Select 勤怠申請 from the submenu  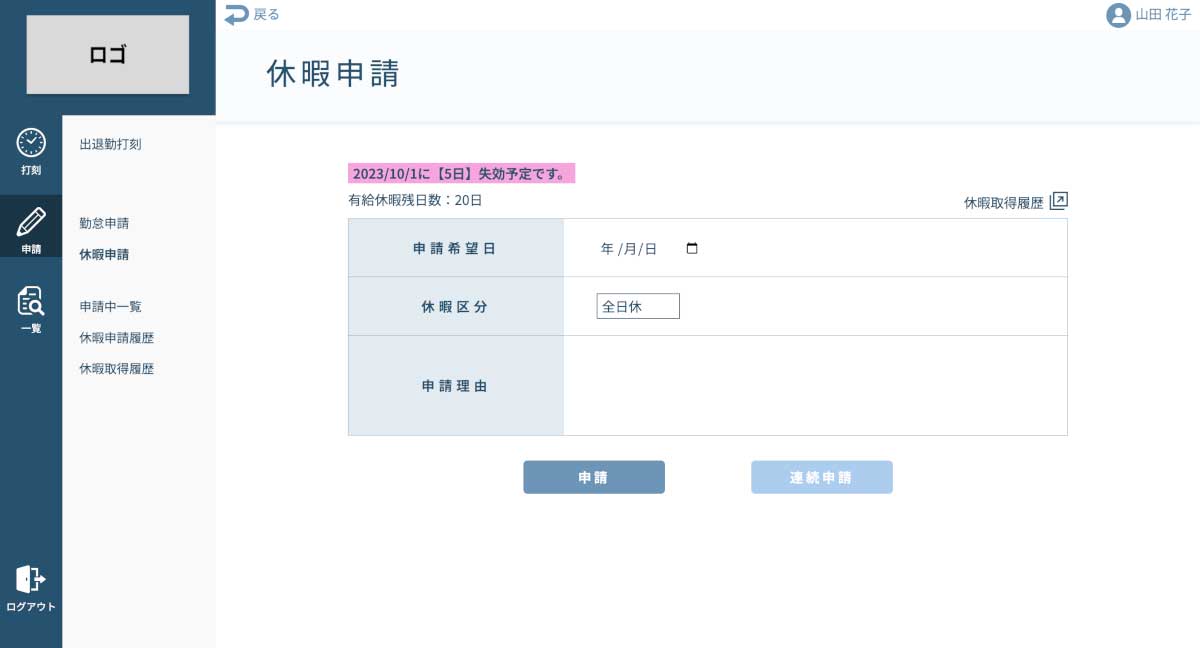coord(104,223)
